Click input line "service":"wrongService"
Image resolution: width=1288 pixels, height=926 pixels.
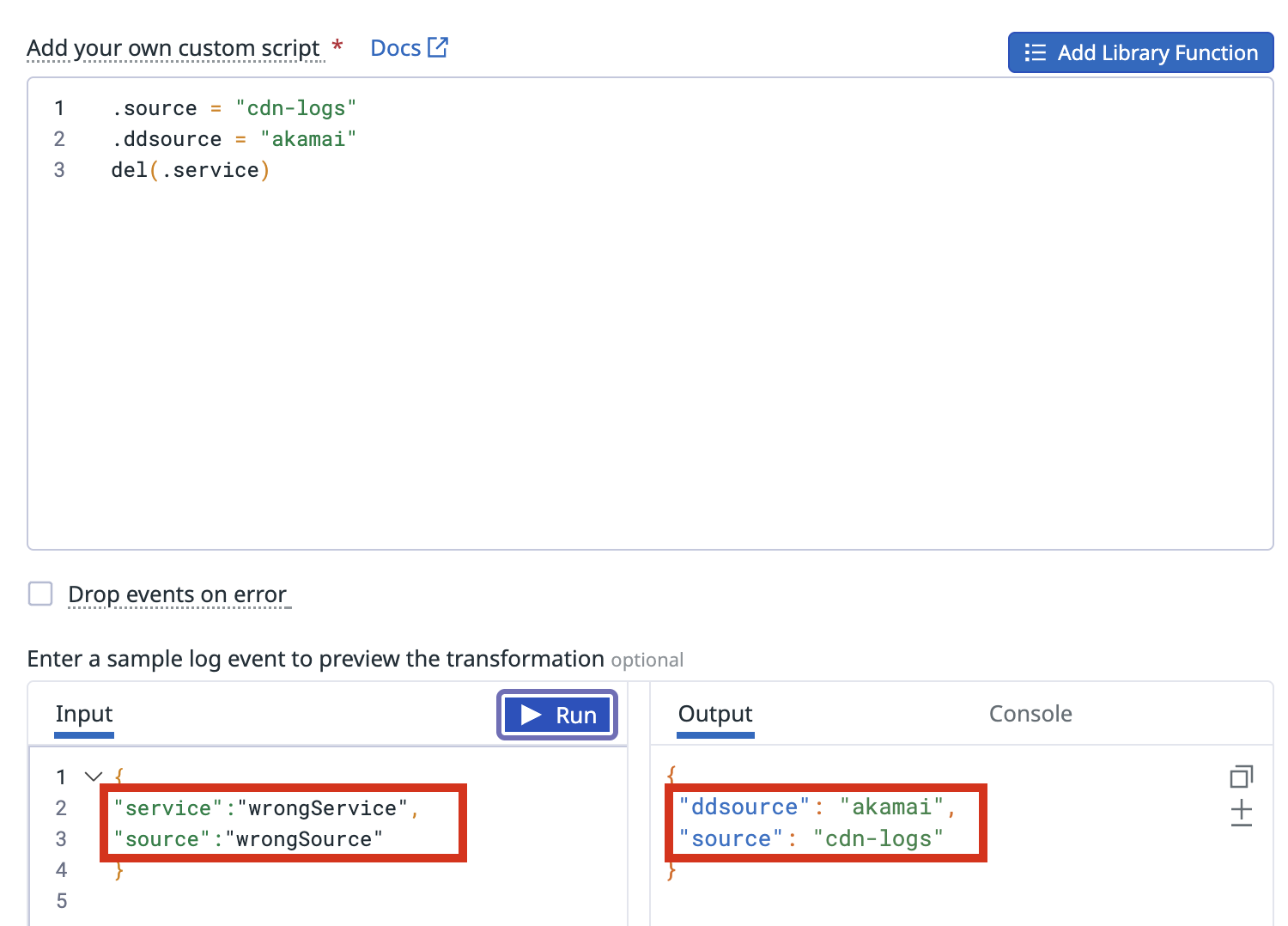[x=265, y=808]
